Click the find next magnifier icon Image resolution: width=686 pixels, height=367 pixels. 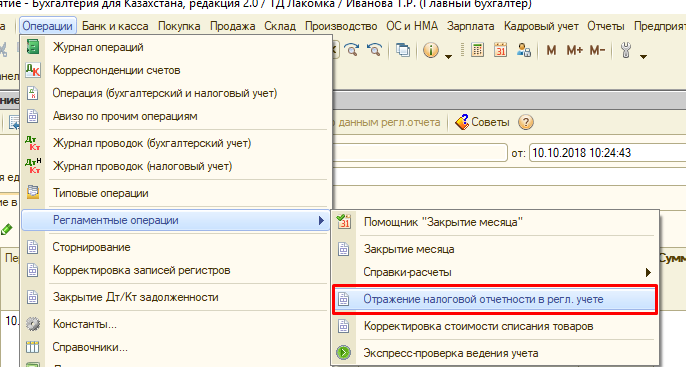pos(351,50)
